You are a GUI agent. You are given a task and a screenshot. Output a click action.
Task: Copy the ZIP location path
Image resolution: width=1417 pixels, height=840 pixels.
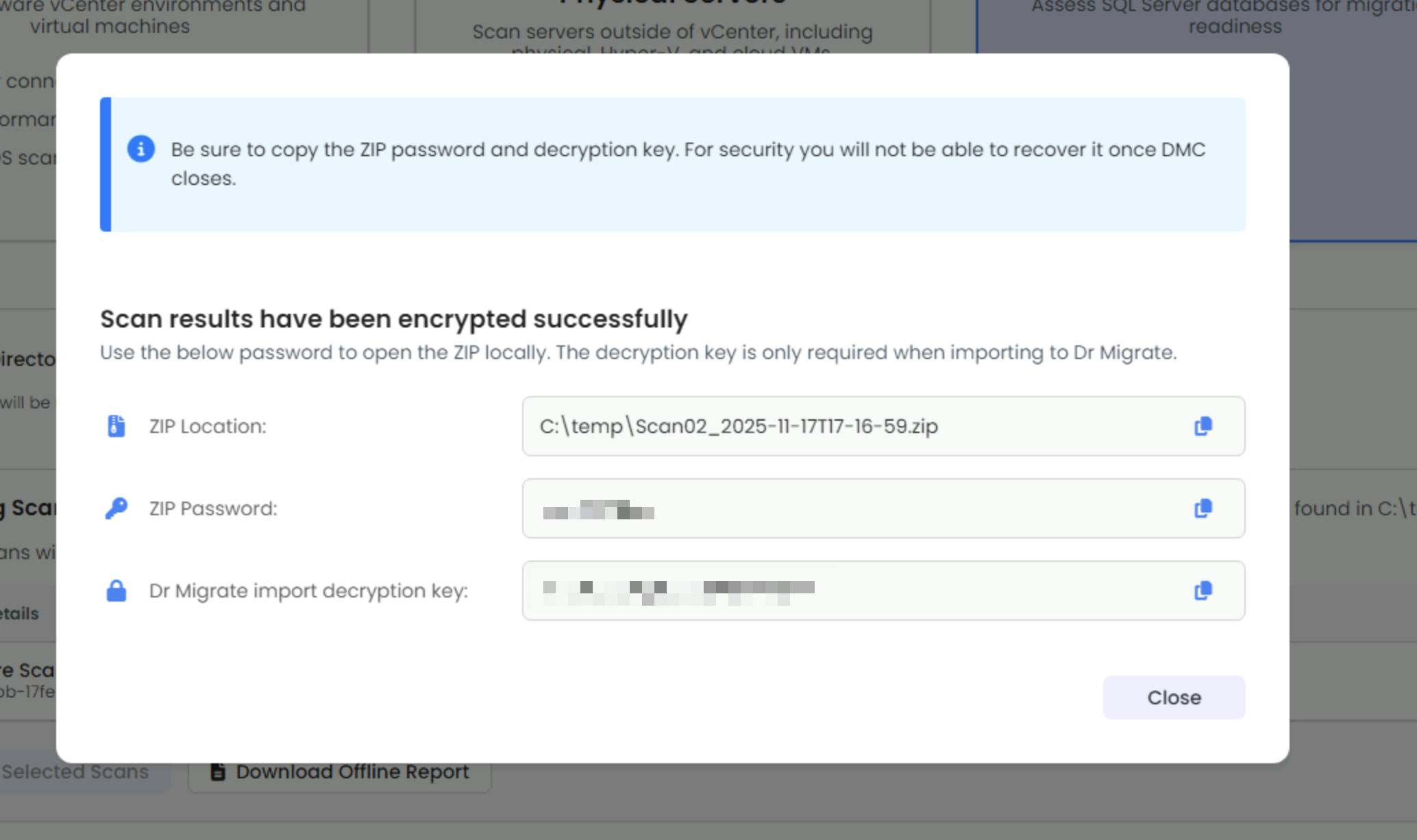coord(1203,426)
